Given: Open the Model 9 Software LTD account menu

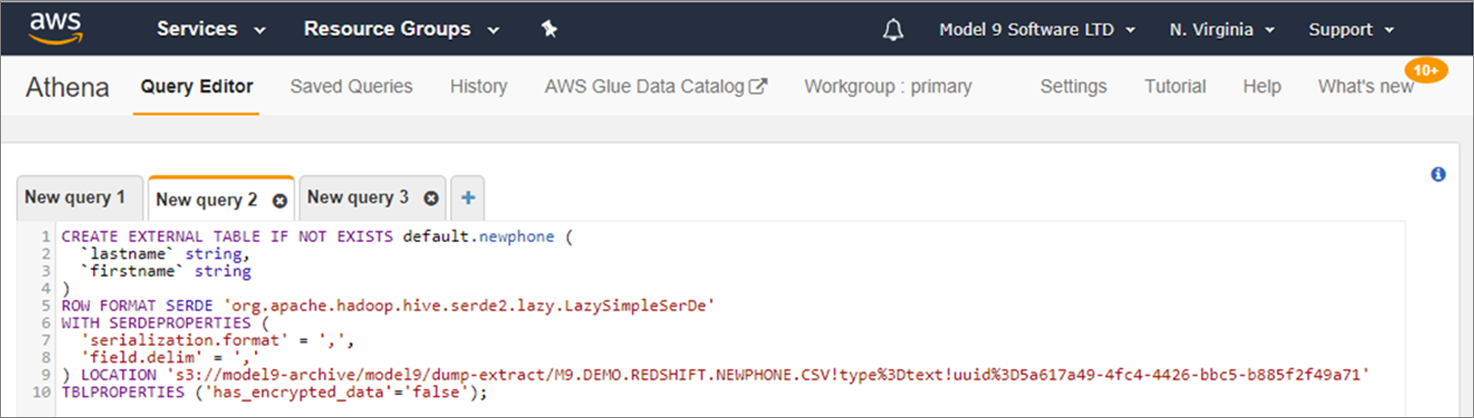Looking at the screenshot, I should [x=1037, y=30].
